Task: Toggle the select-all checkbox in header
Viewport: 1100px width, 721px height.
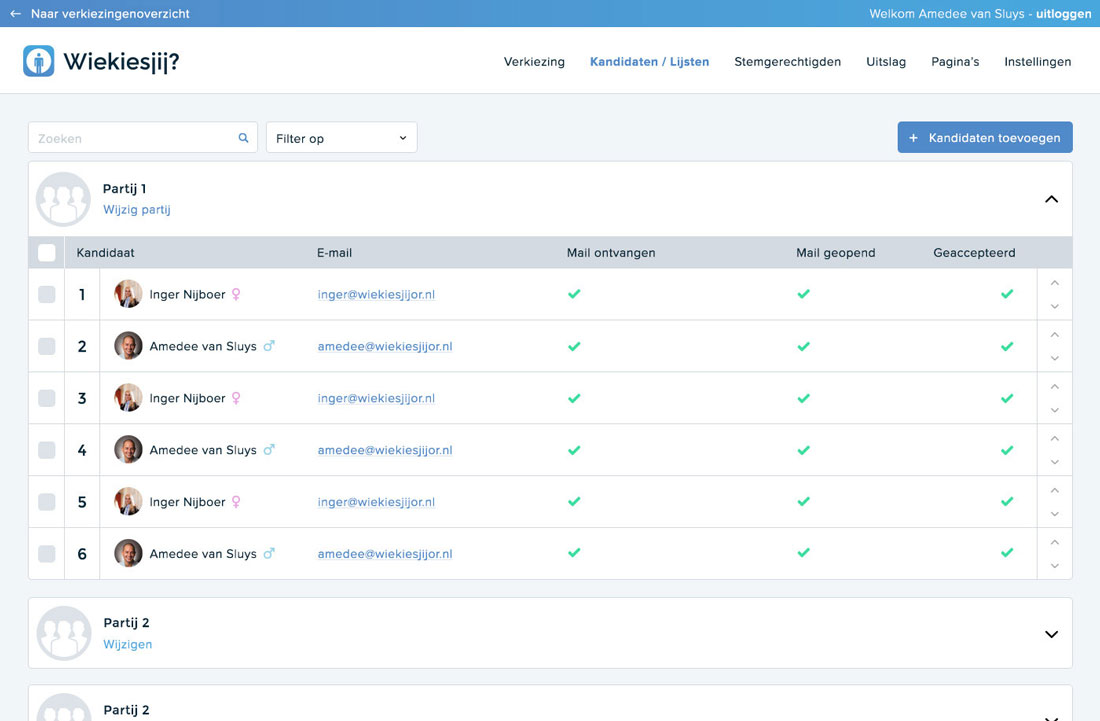Action: 47,253
